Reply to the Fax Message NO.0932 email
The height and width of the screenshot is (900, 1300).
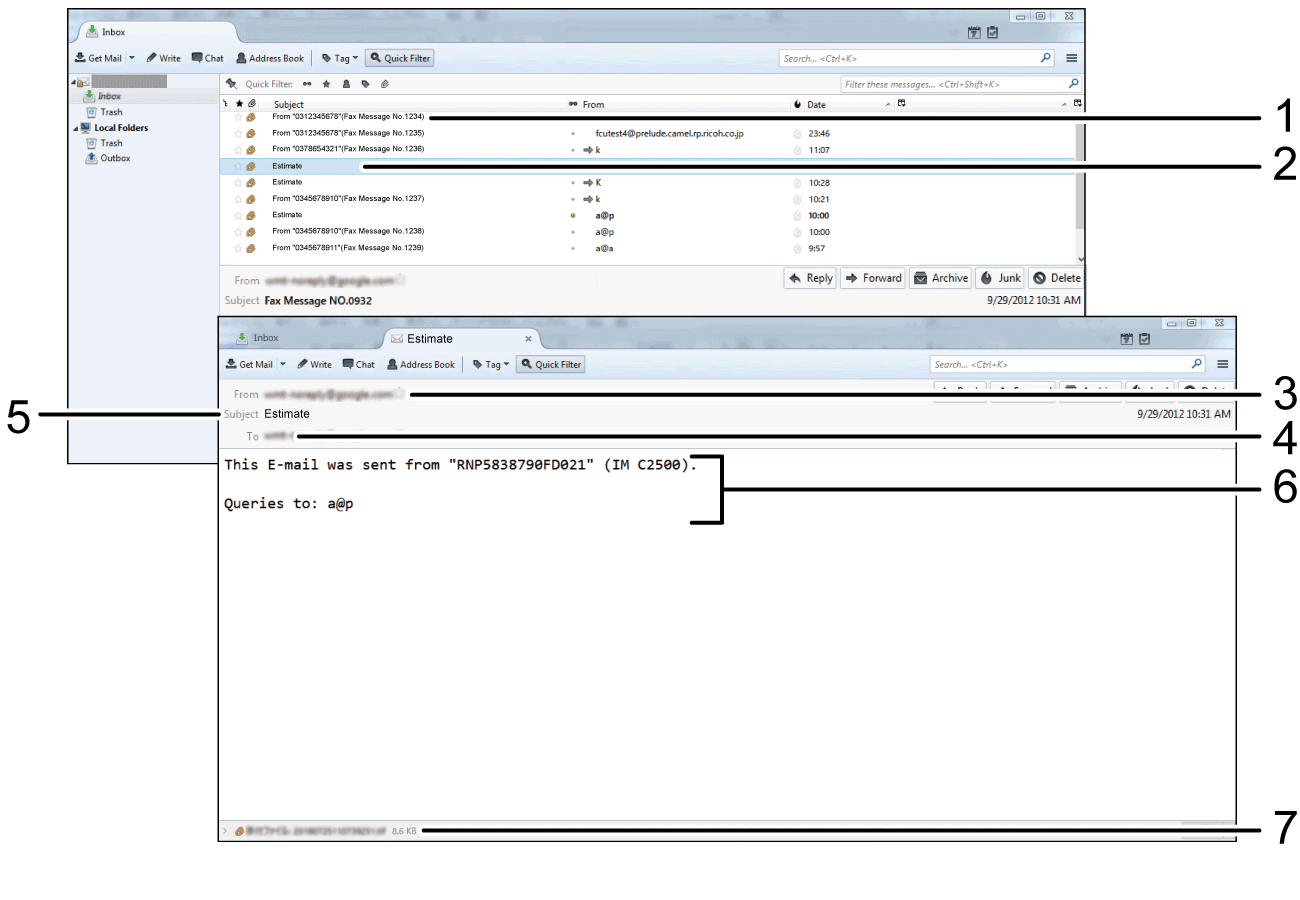pos(809,278)
